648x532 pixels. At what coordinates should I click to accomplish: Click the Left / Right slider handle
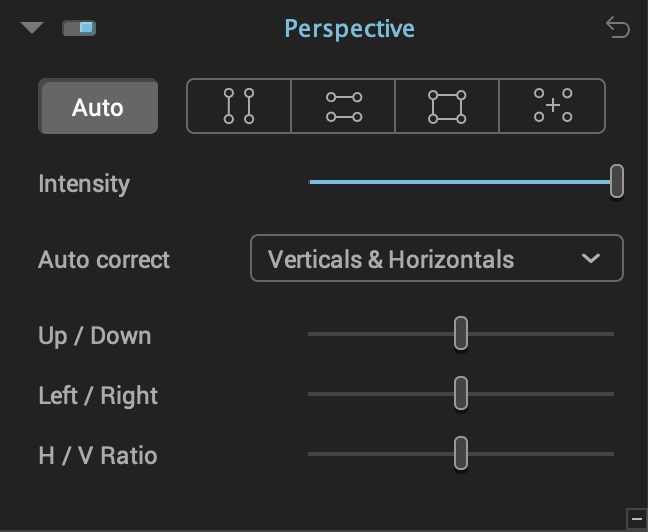(x=461, y=393)
